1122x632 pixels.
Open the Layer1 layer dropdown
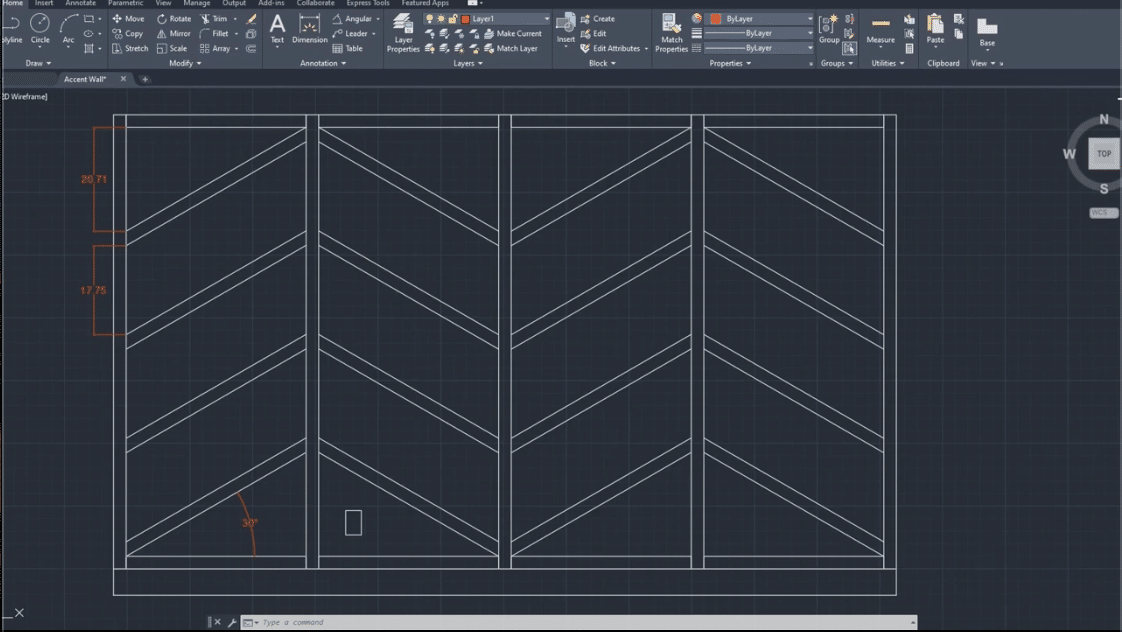(546, 19)
